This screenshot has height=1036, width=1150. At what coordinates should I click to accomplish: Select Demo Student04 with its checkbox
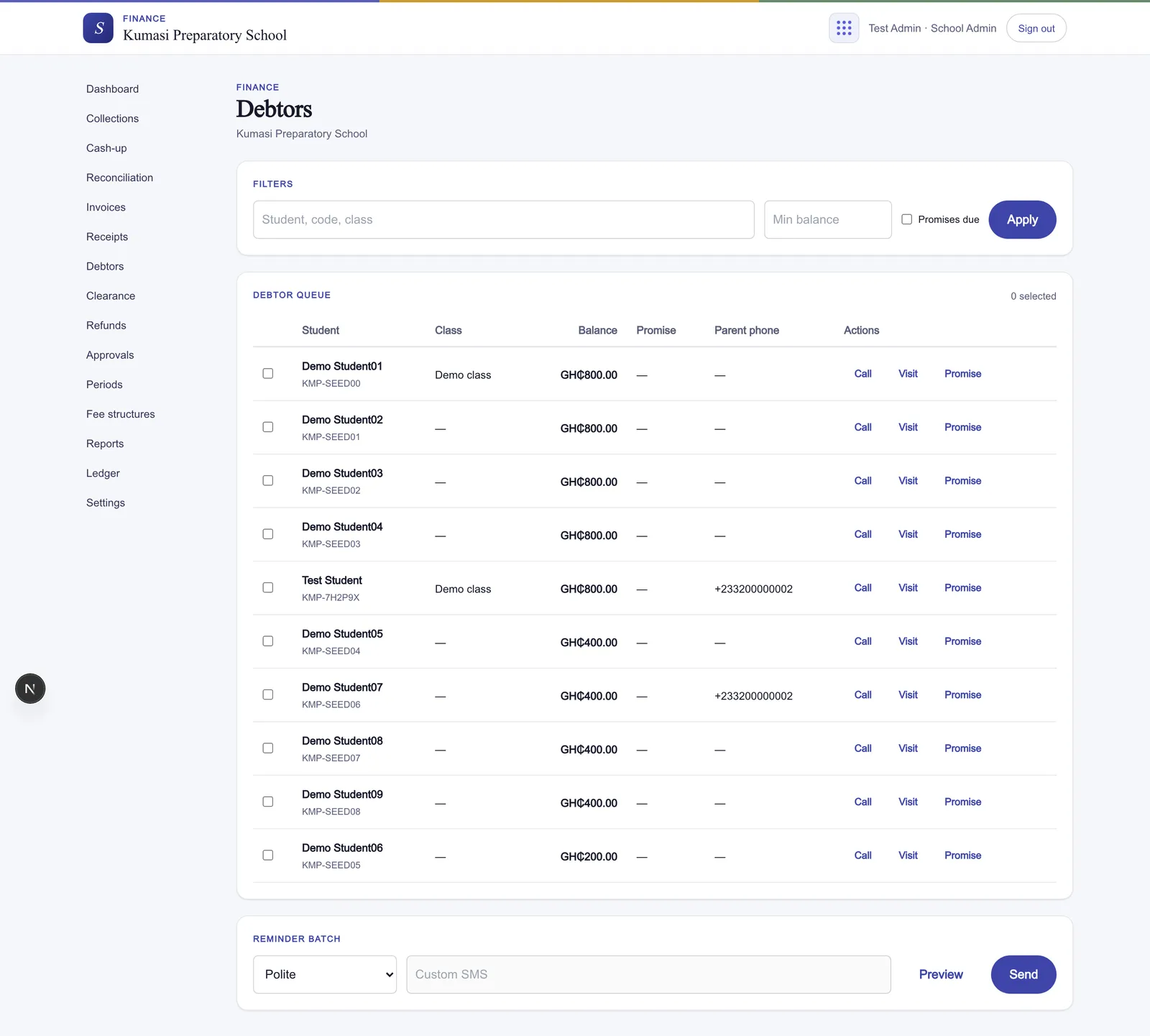coord(268,534)
